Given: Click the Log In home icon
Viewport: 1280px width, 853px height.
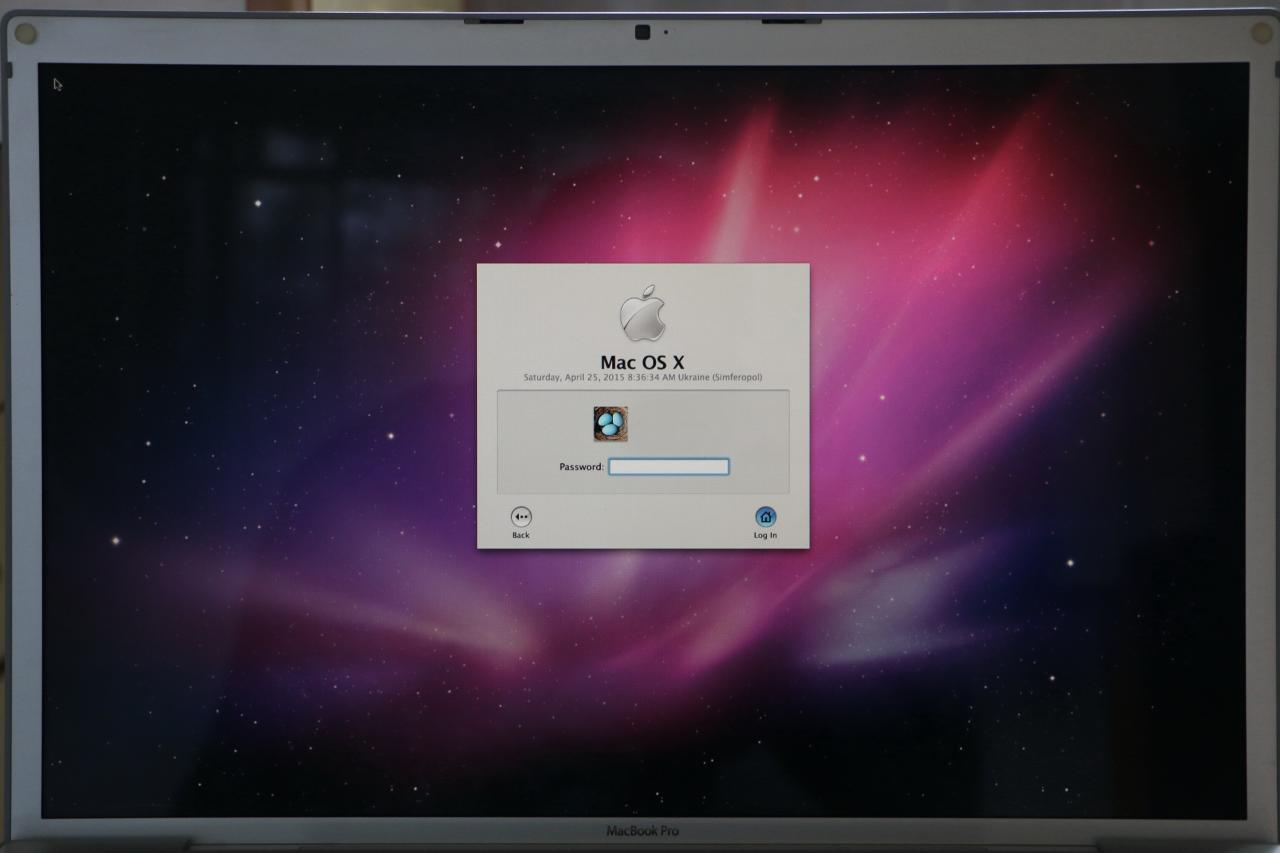Looking at the screenshot, I should pyautogui.click(x=765, y=517).
